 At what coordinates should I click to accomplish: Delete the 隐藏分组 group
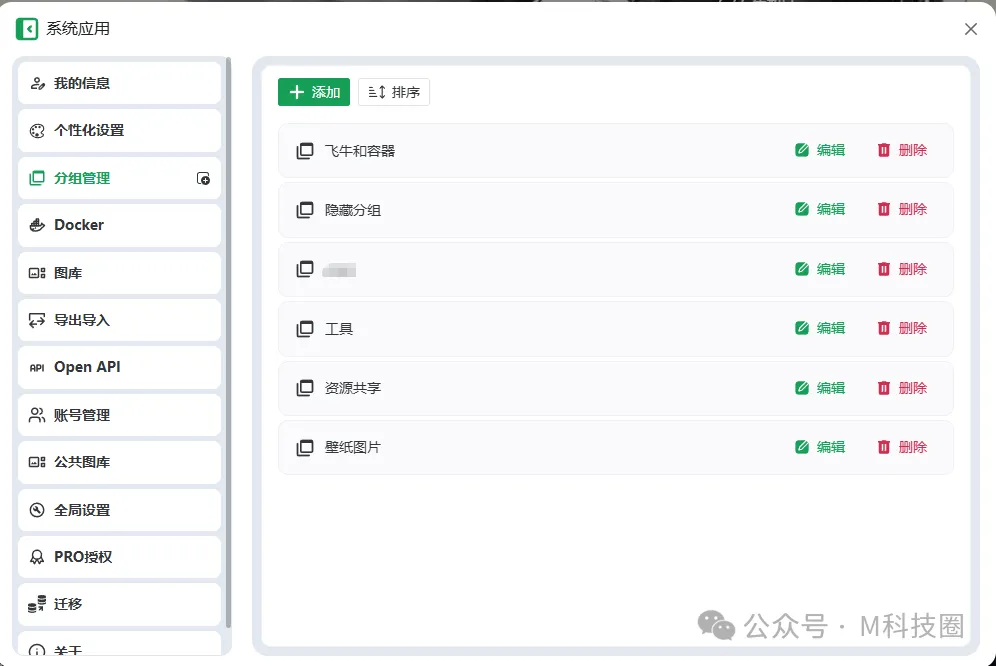pos(902,209)
